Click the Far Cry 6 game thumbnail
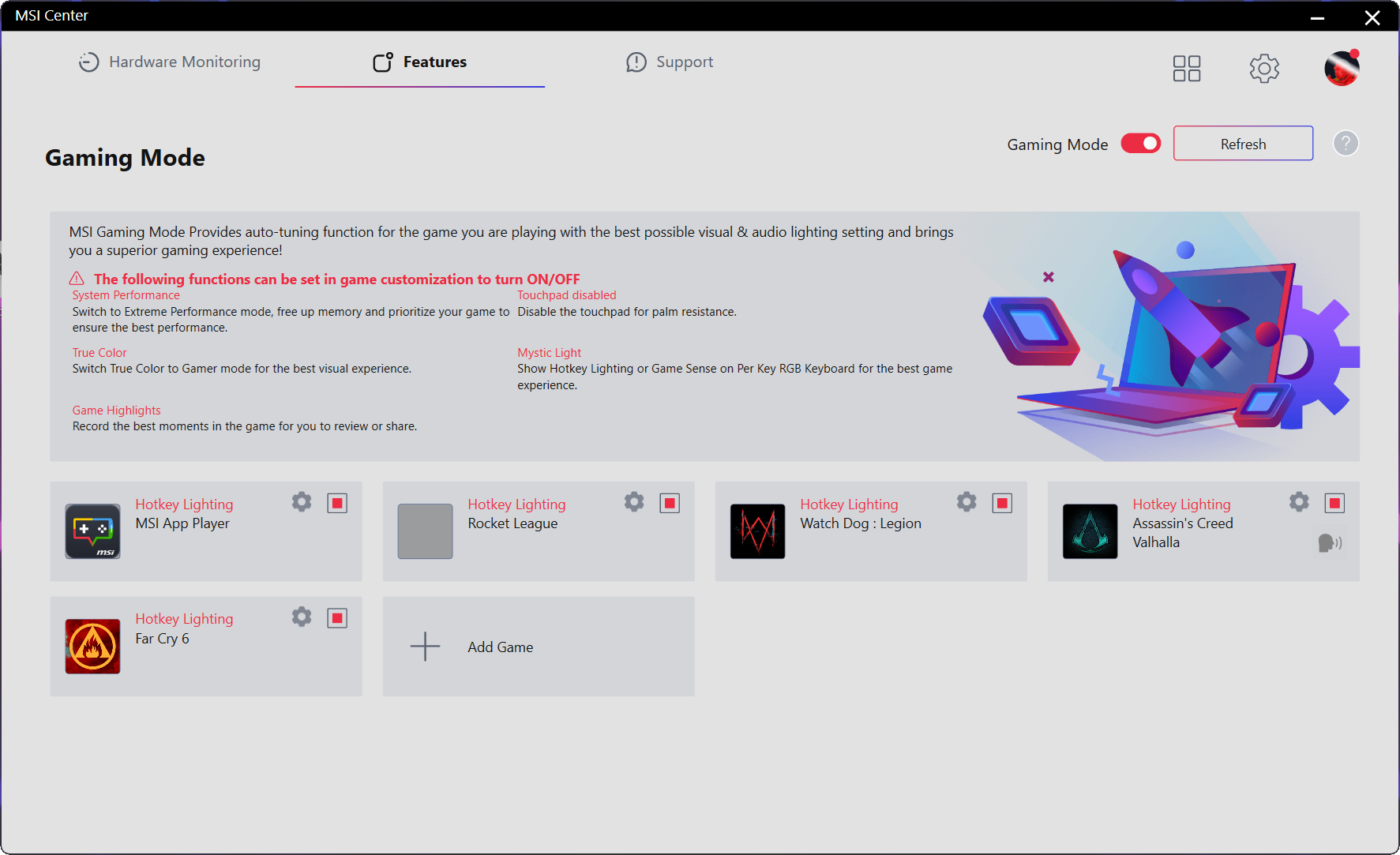1400x855 pixels. (93, 646)
